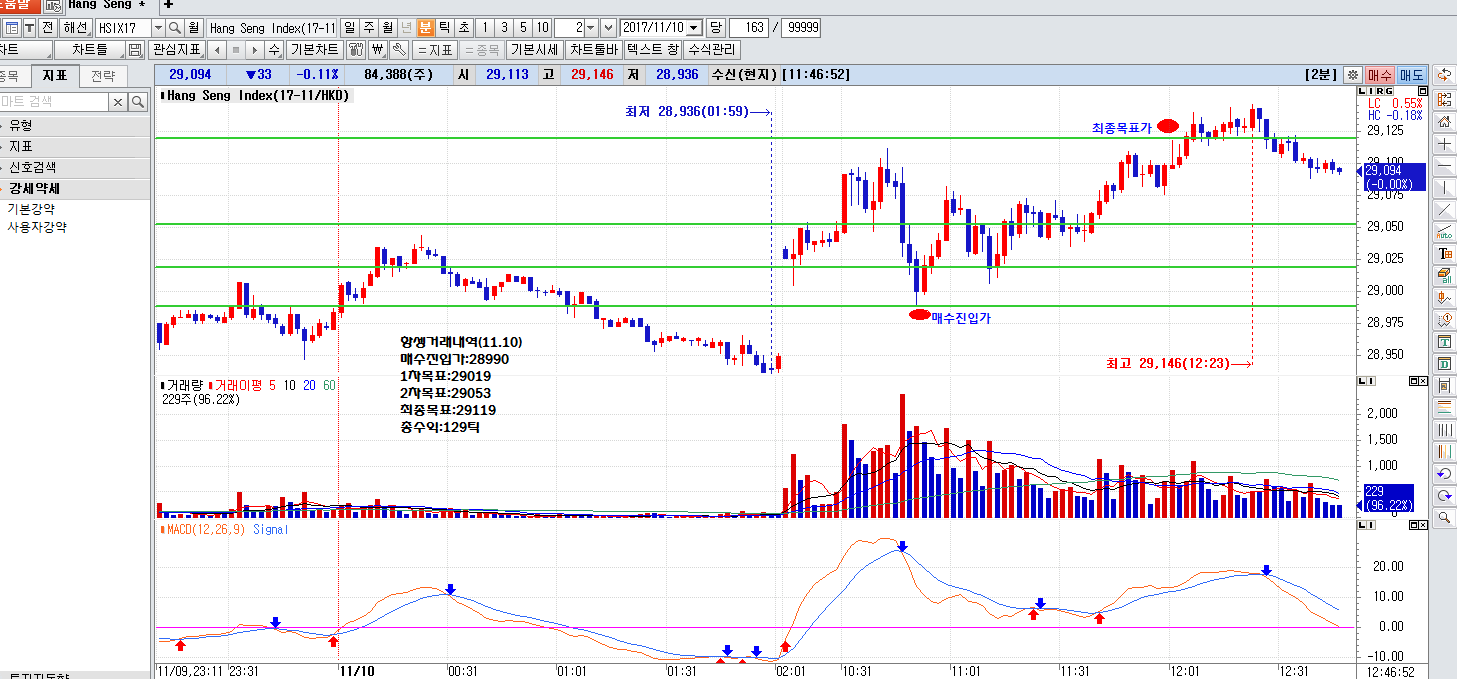Click the 수식관리 button

click(712, 49)
